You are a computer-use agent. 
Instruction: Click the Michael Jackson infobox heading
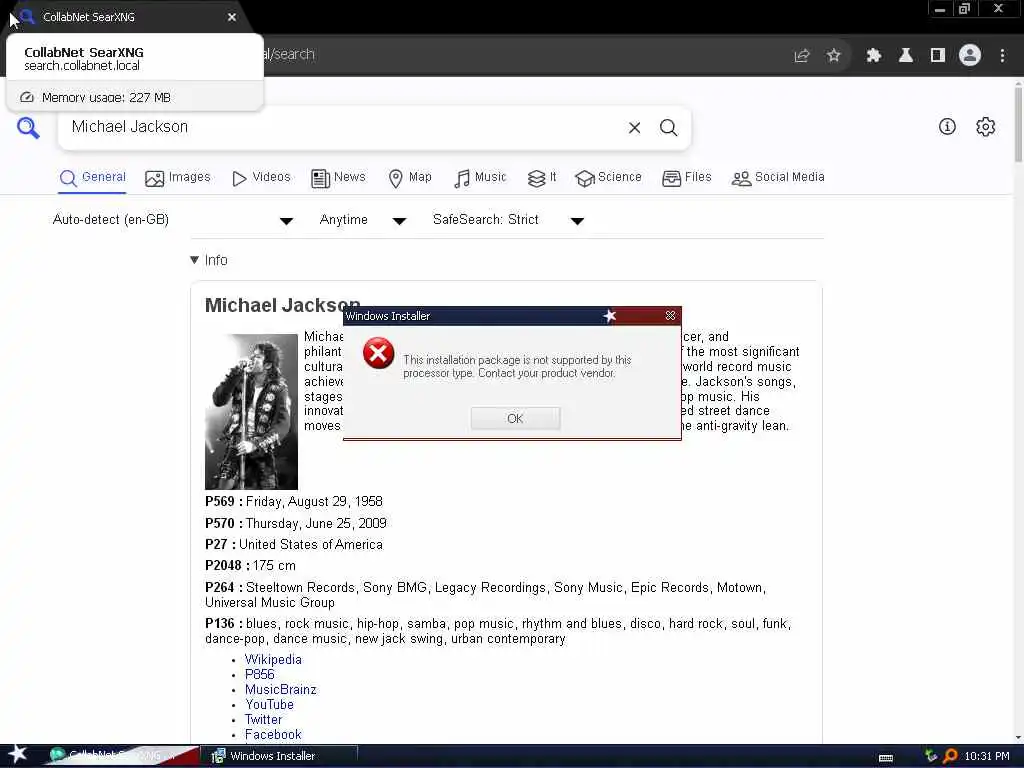point(282,305)
